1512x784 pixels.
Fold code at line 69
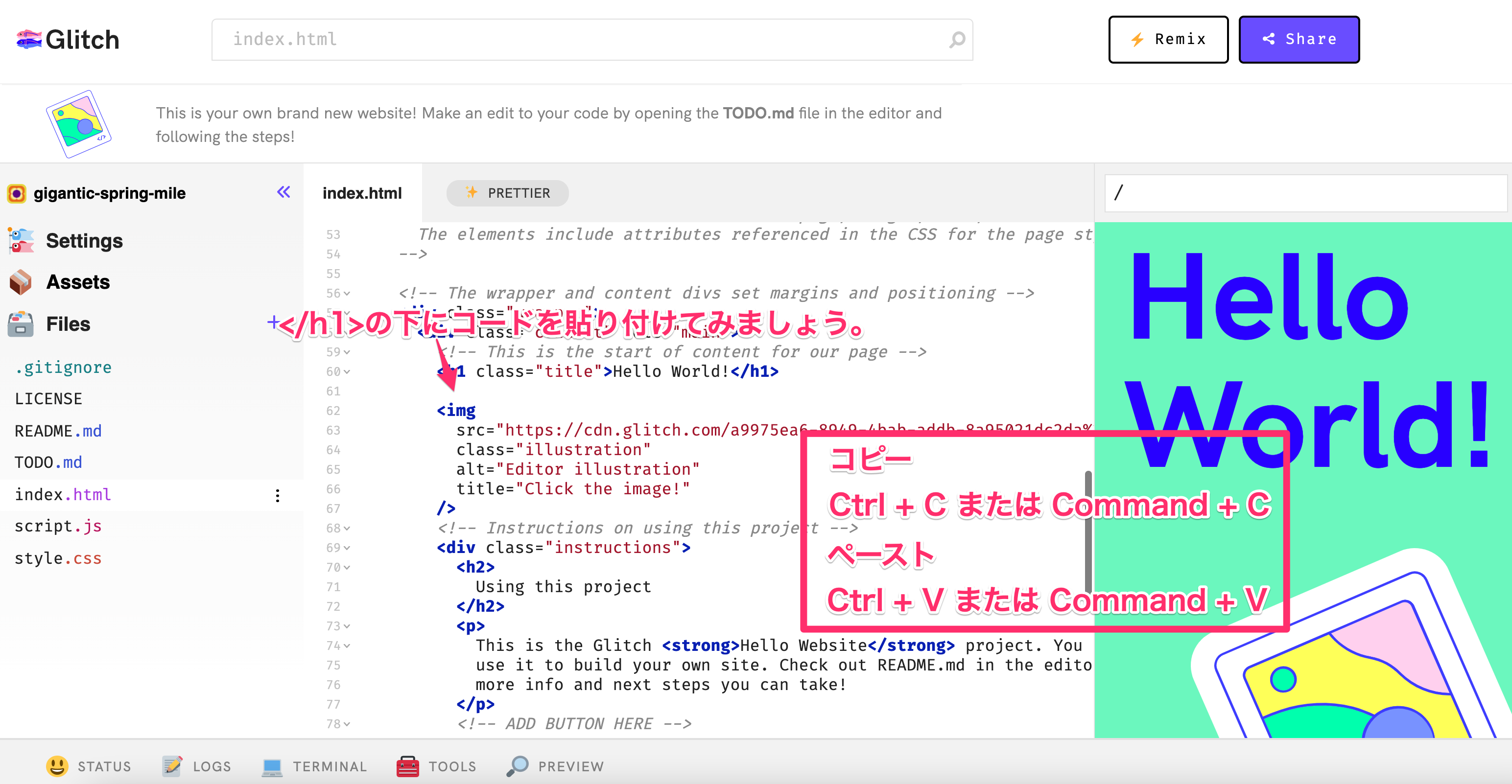(347, 548)
